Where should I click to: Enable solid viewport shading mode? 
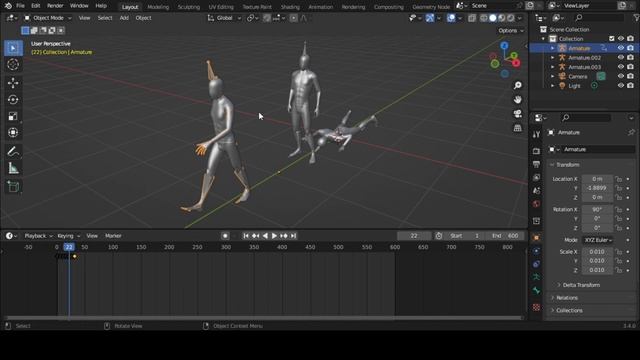pyautogui.click(x=493, y=18)
